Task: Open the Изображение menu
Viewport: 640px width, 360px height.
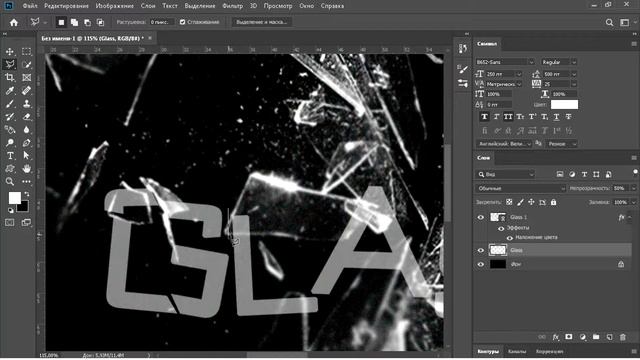Action: (114, 6)
